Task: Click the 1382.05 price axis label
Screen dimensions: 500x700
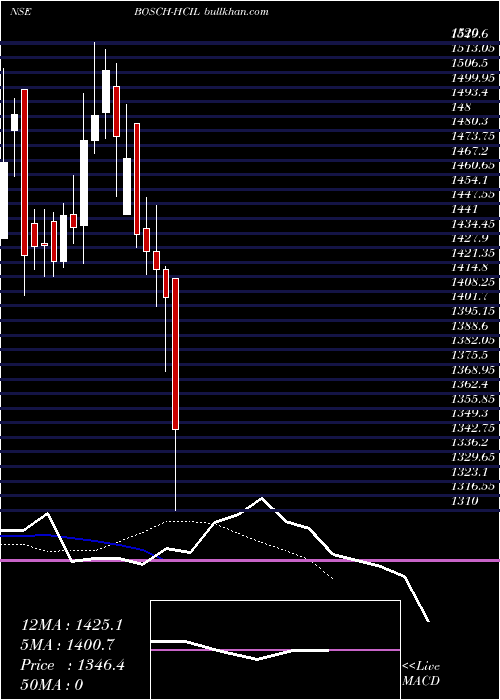Action: pyautogui.click(x=473, y=340)
